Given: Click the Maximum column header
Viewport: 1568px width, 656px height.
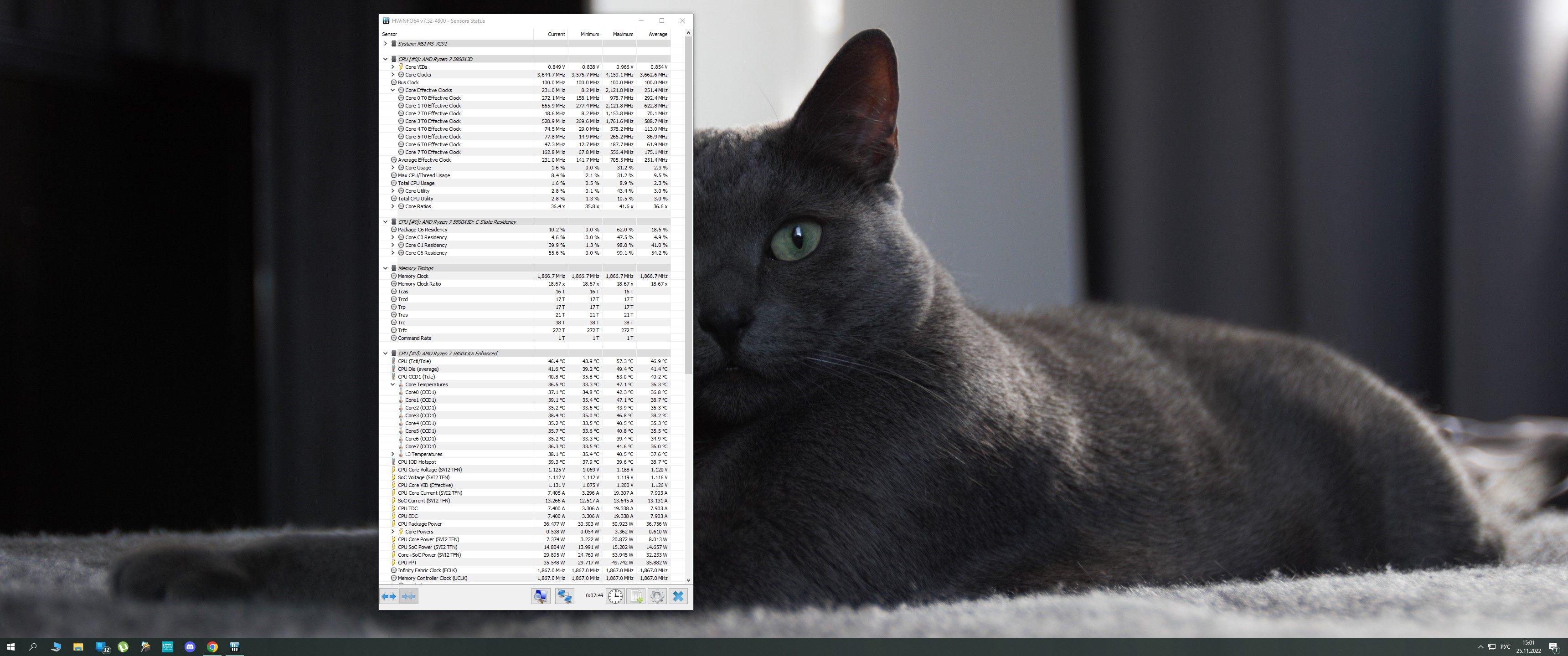Looking at the screenshot, I should click(619, 34).
